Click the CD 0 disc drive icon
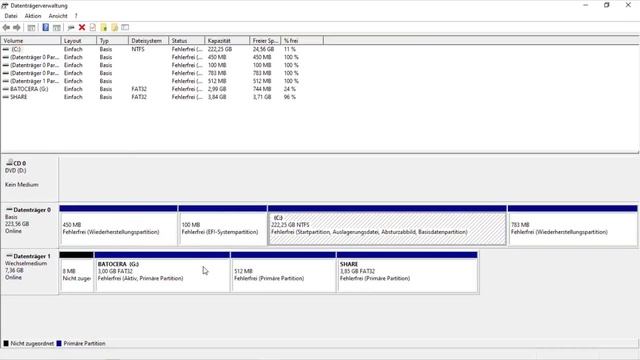Screen dimensions: 640x360 point(9,162)
